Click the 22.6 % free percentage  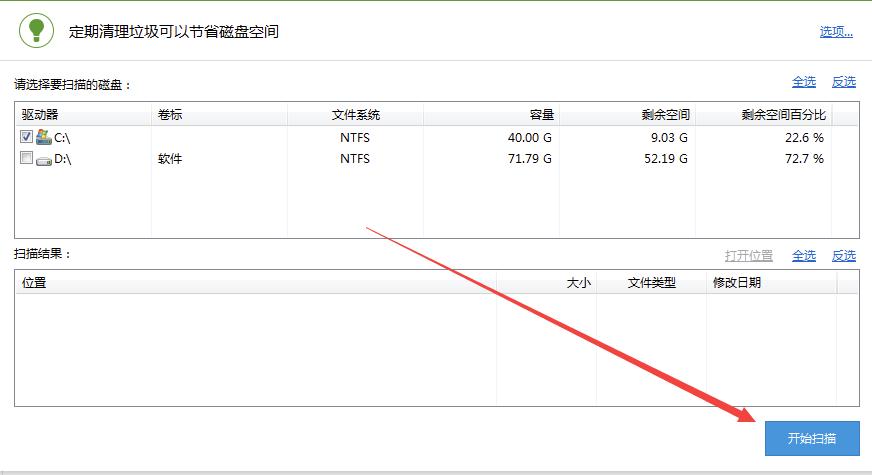point(804,137)
